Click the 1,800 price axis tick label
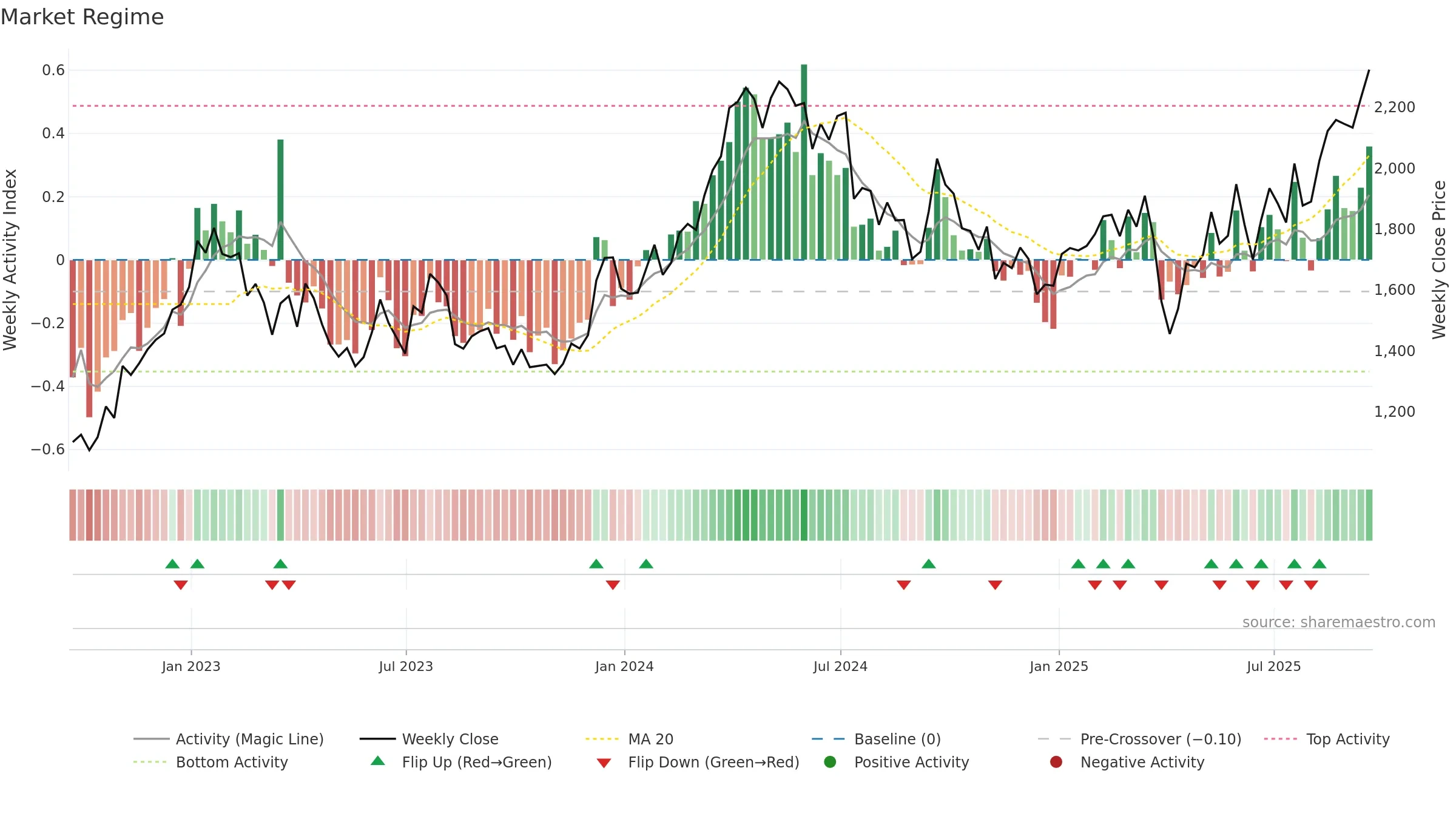This screenshot has height=819, width=1456. pos(1395,229)
